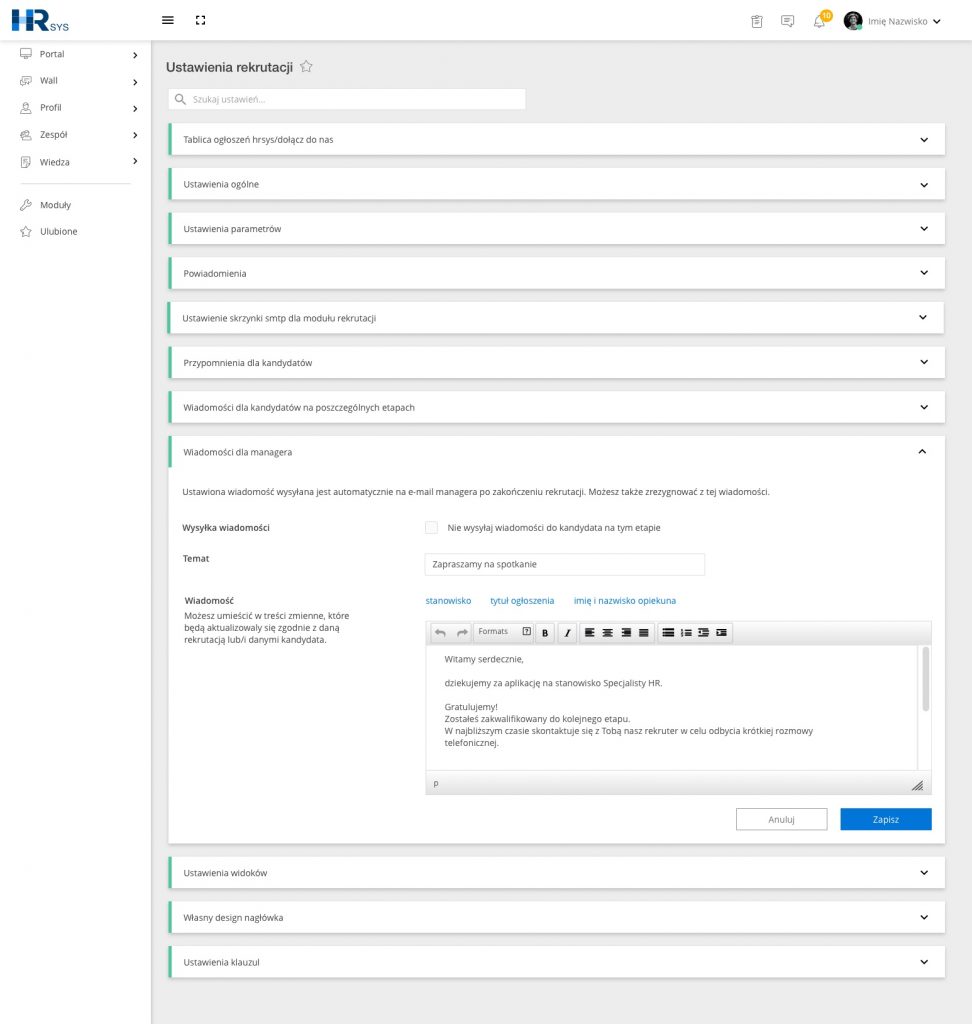
Task: Toggle italic formatting in the message editor
Action: (567, 632)
